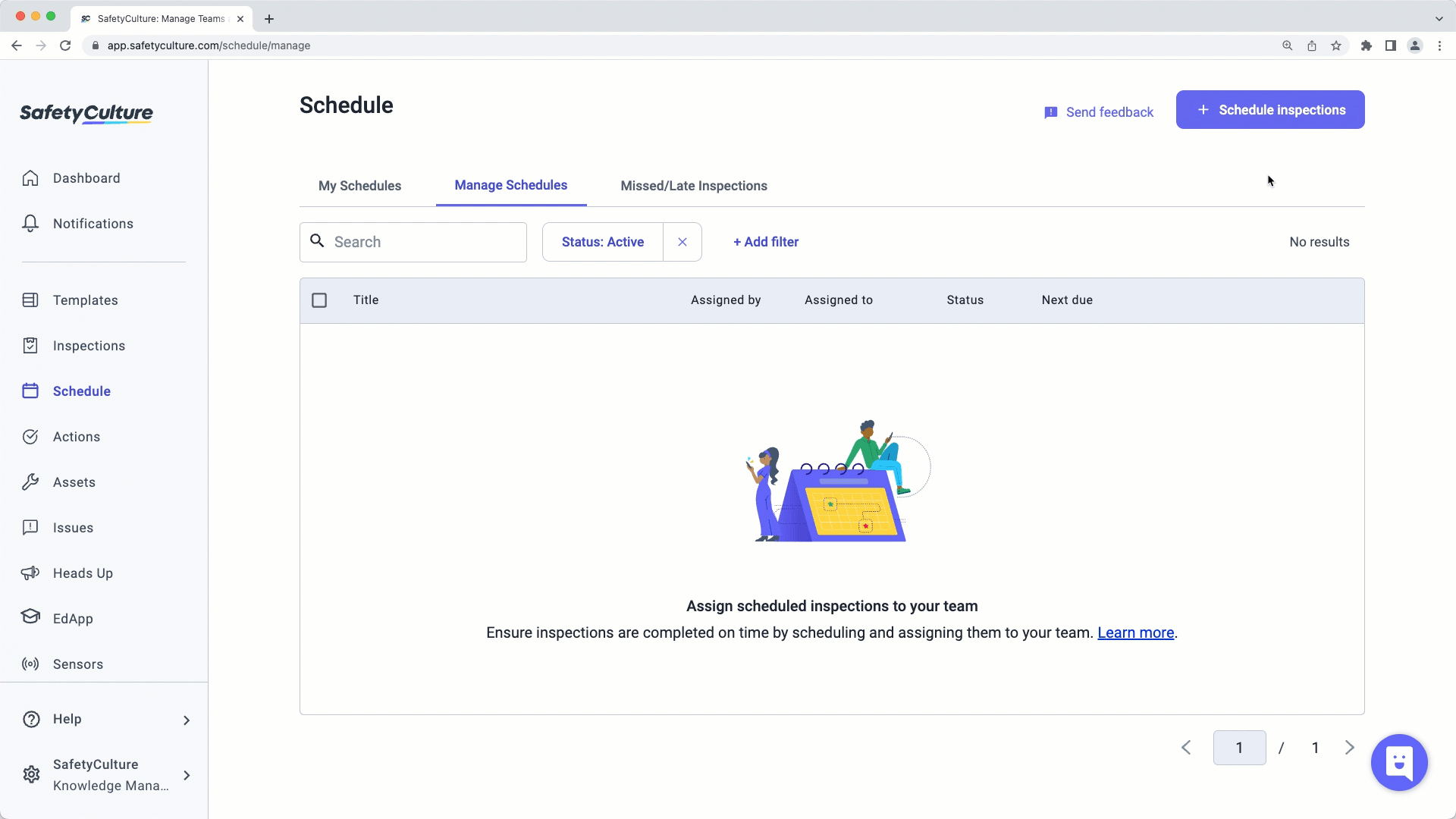Click the Actions checkmark icon
Image resolution: width=1456 pixels, height=819 pixels.
tap(30, 437)
